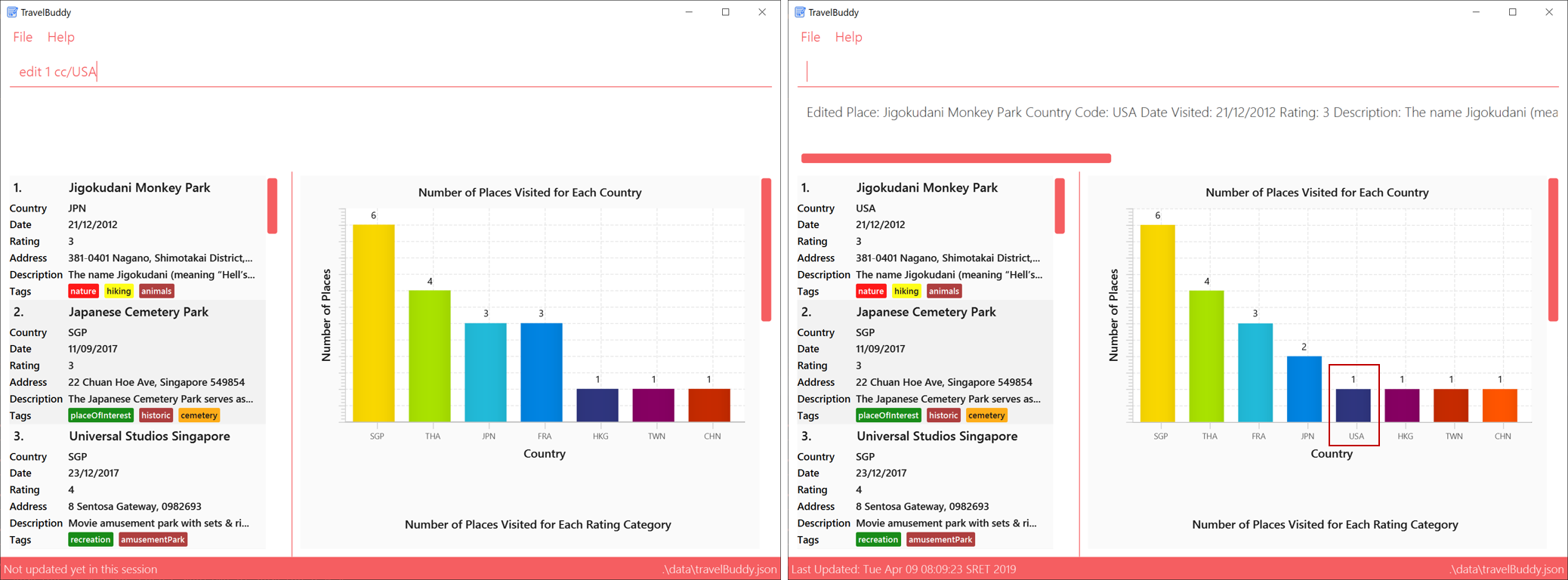Screen dimensions: 1568x580
Task: Click 'cemetery' tag in right window
Action: coord(986,415)
